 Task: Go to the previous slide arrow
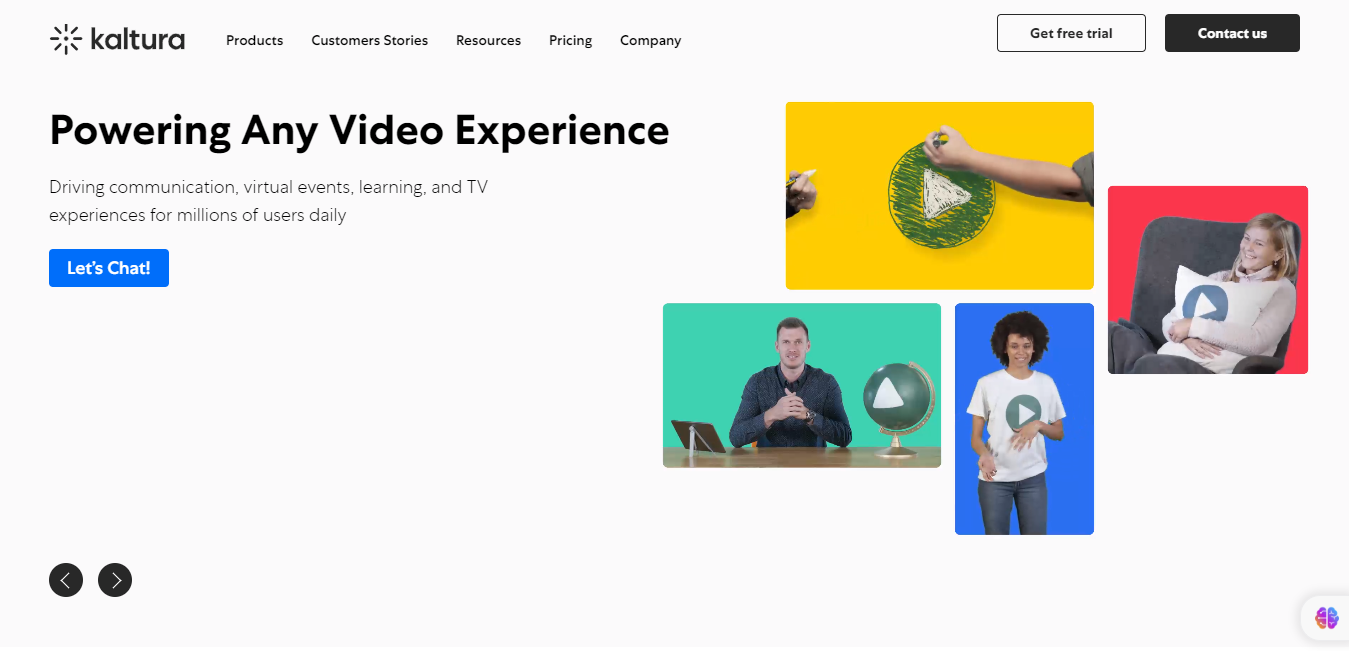pos(66,580)
